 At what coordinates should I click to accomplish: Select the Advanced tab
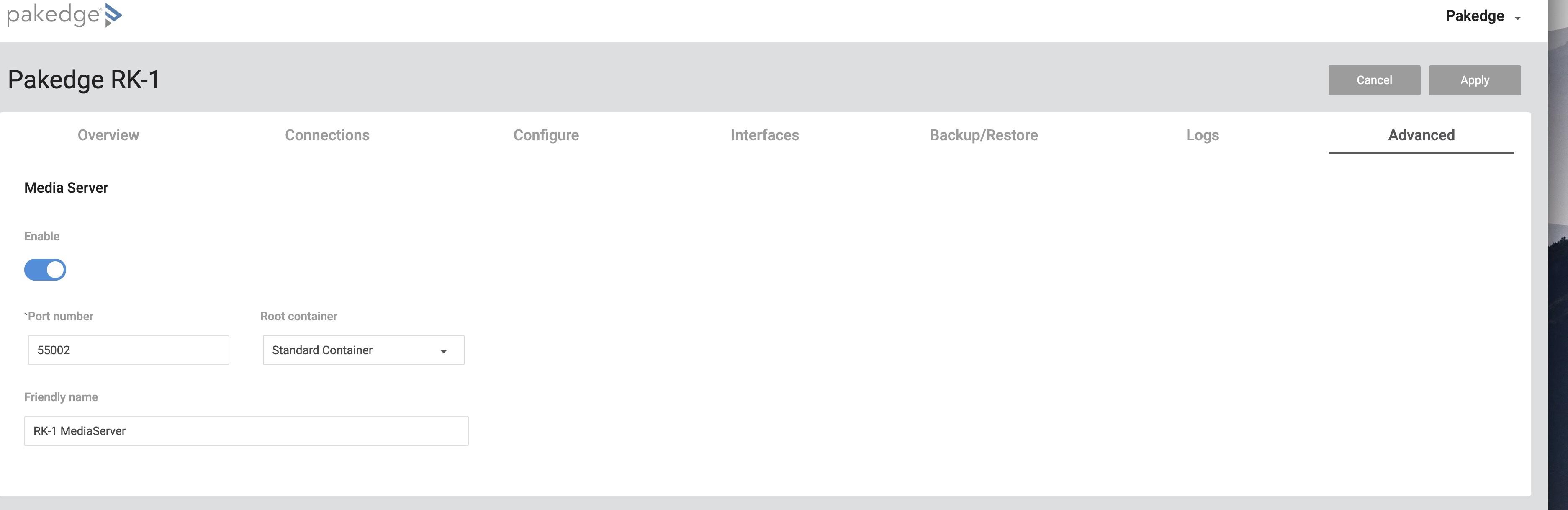click(x=1421, y=135)
